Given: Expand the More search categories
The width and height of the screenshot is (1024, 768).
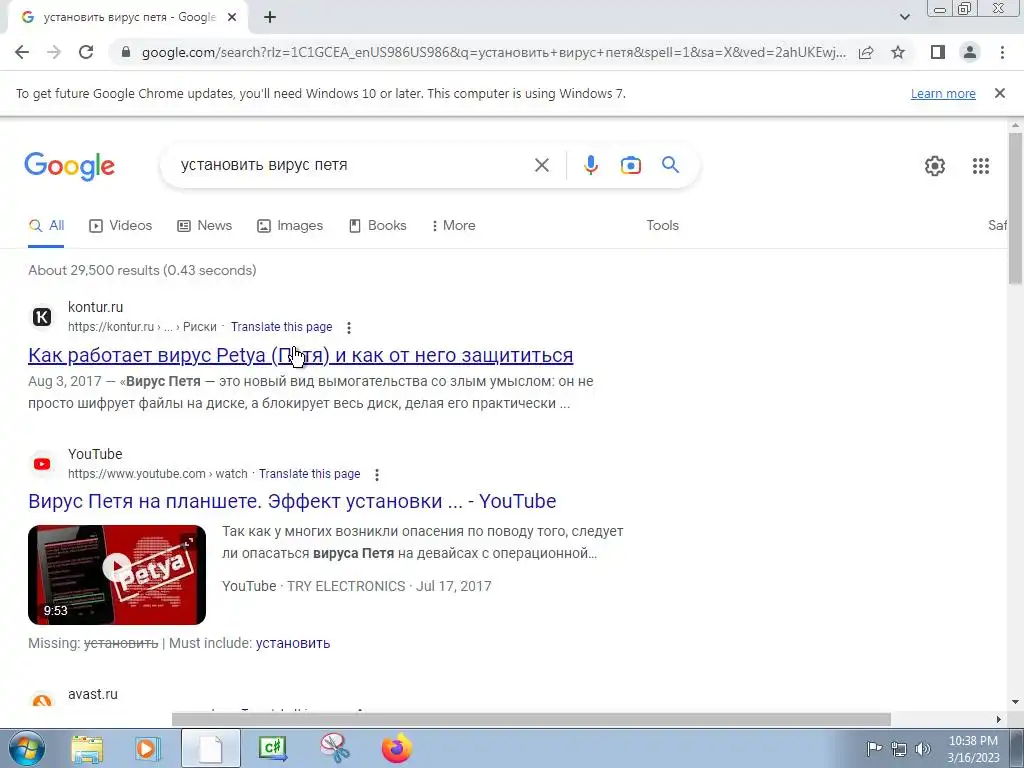Looking at the screenshot, I should 453,226.
